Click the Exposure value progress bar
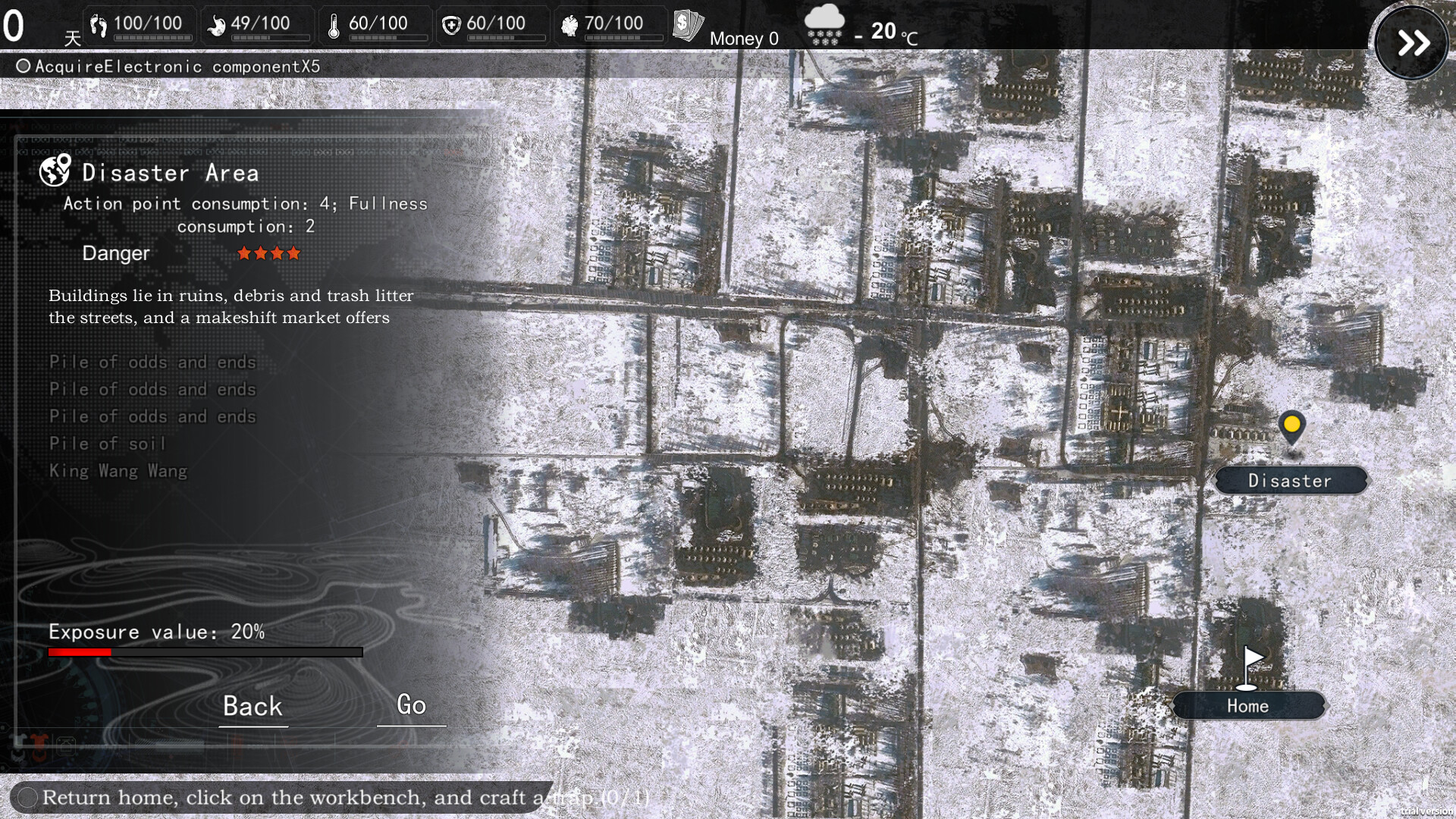Viewport: 1456px width, 819px height. (205, 651)
